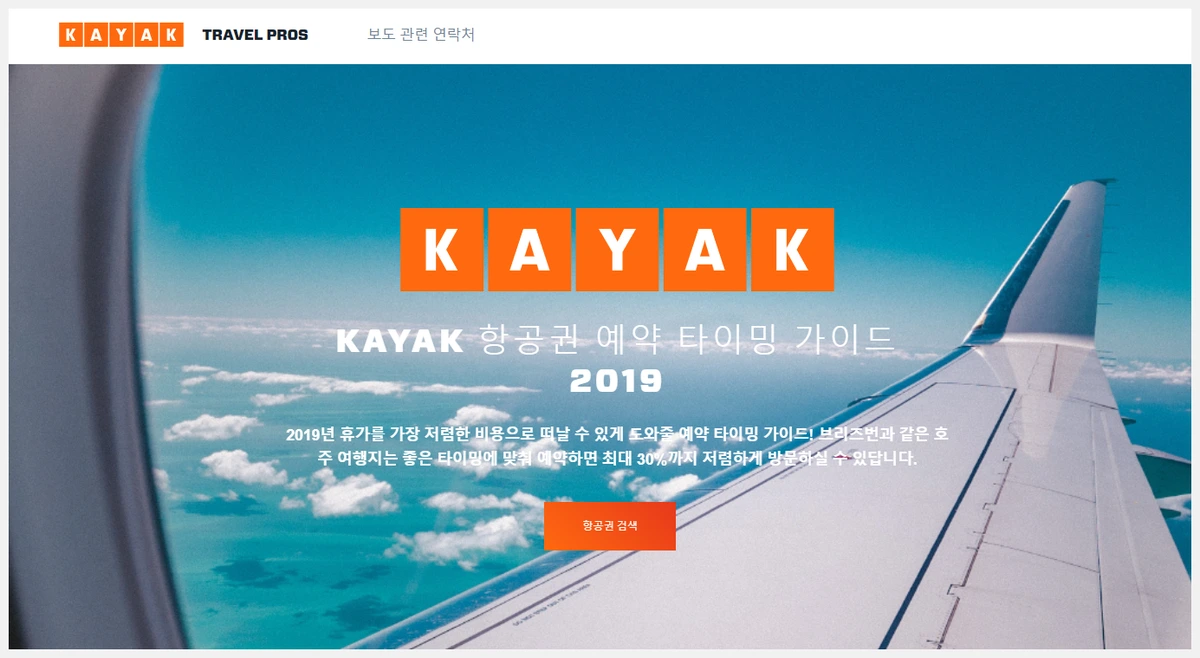
Task: Click the orange 항공권 검색 button
Action: (610, 526)
